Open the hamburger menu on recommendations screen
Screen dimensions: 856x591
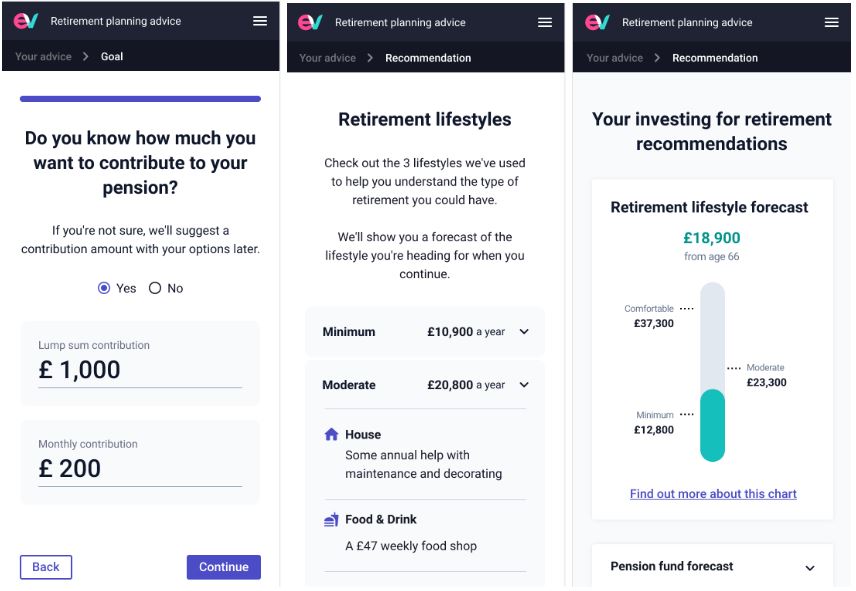831,22
